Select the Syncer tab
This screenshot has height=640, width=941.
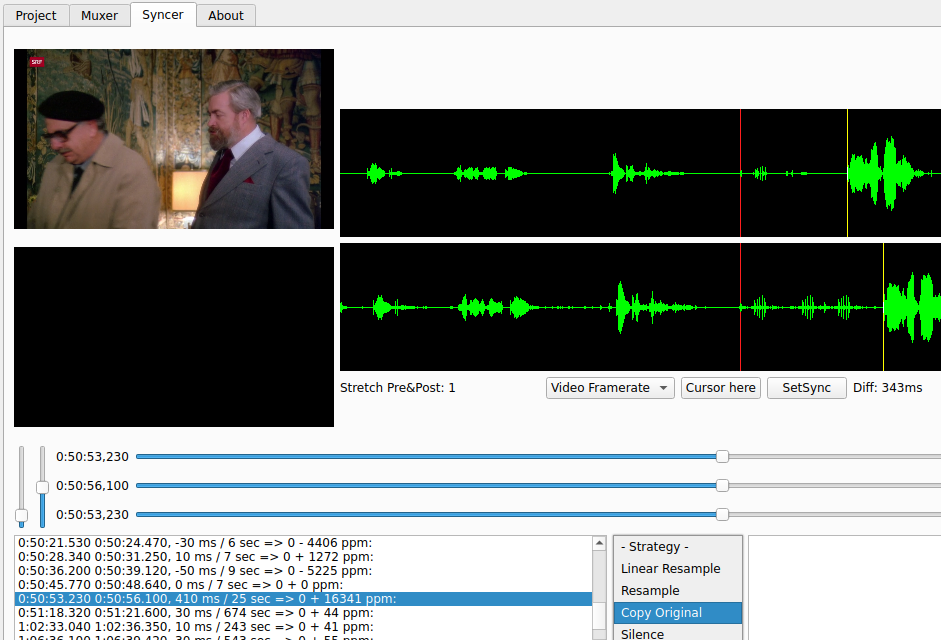[x=163, y=14]
